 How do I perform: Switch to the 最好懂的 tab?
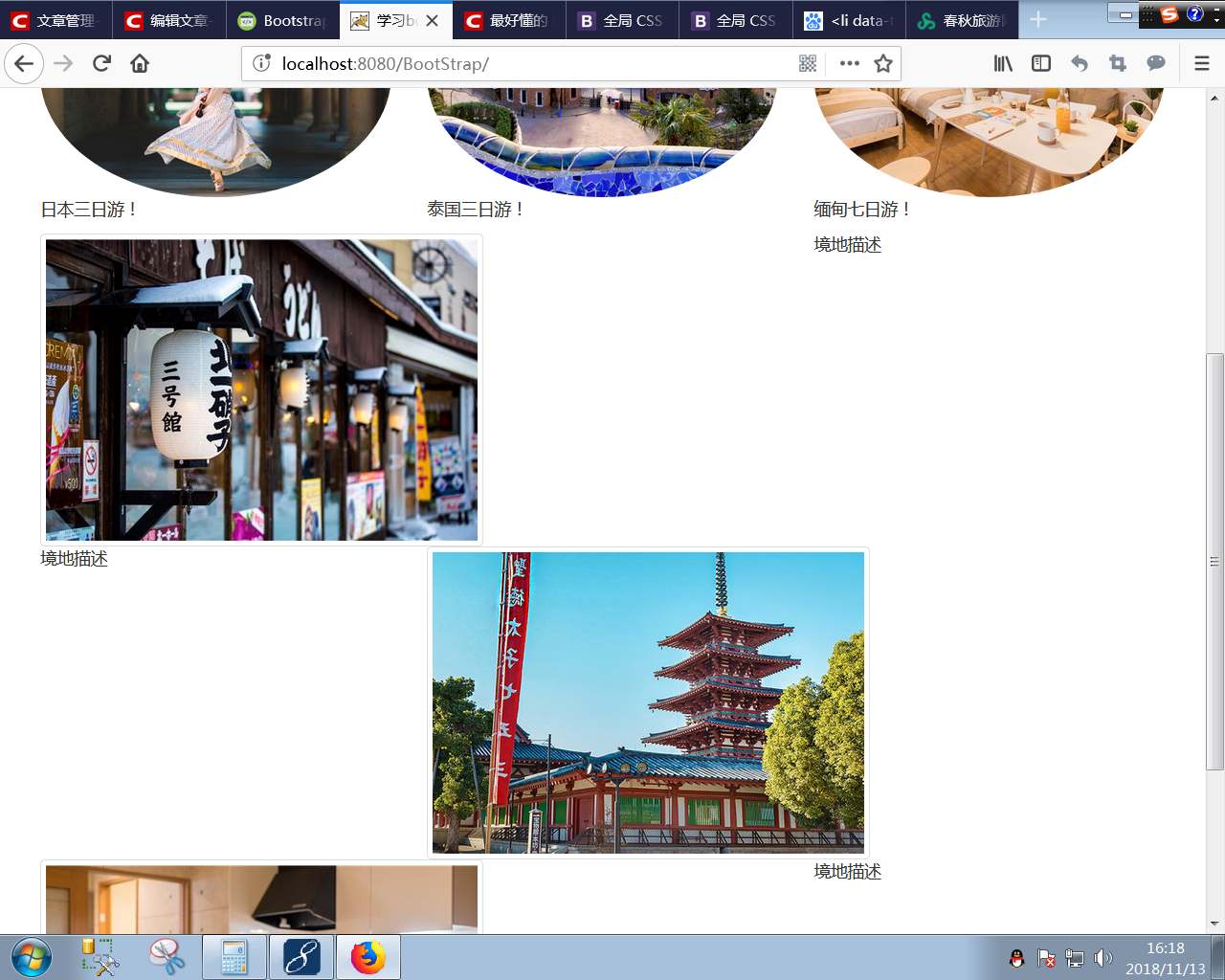(x=509, y=20)
